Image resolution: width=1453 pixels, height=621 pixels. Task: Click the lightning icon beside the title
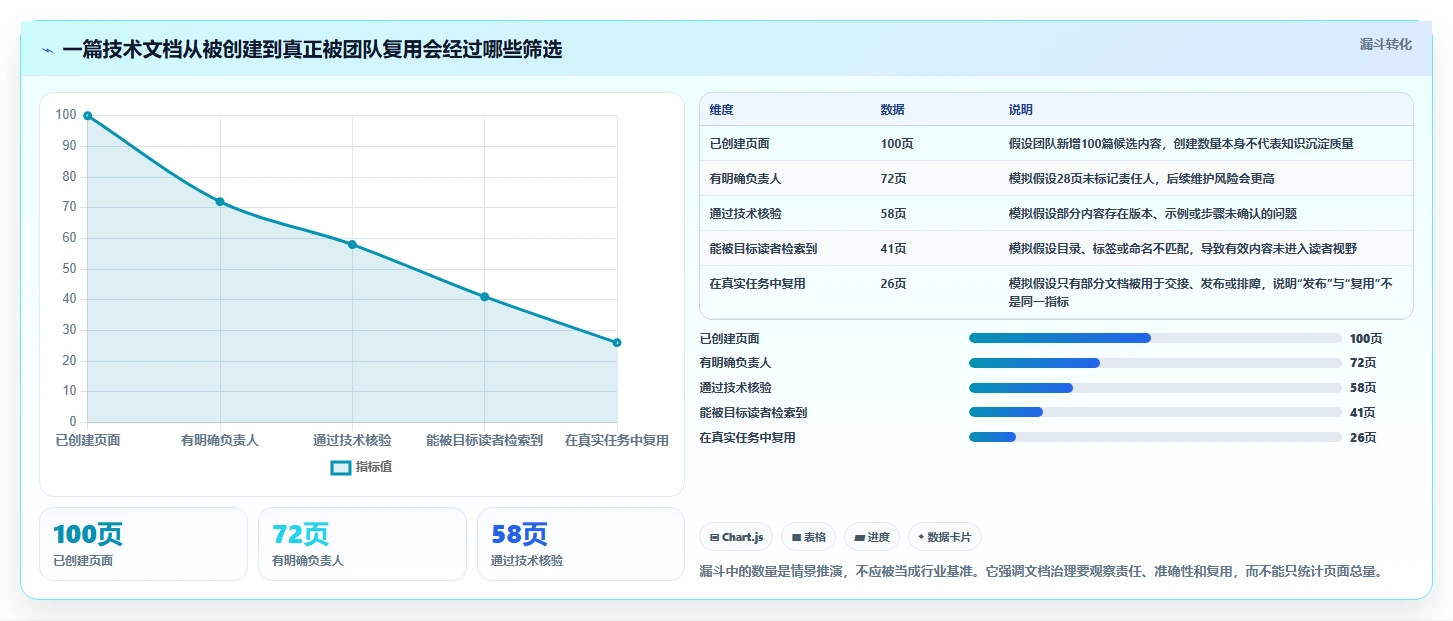[x=47, y=50]
